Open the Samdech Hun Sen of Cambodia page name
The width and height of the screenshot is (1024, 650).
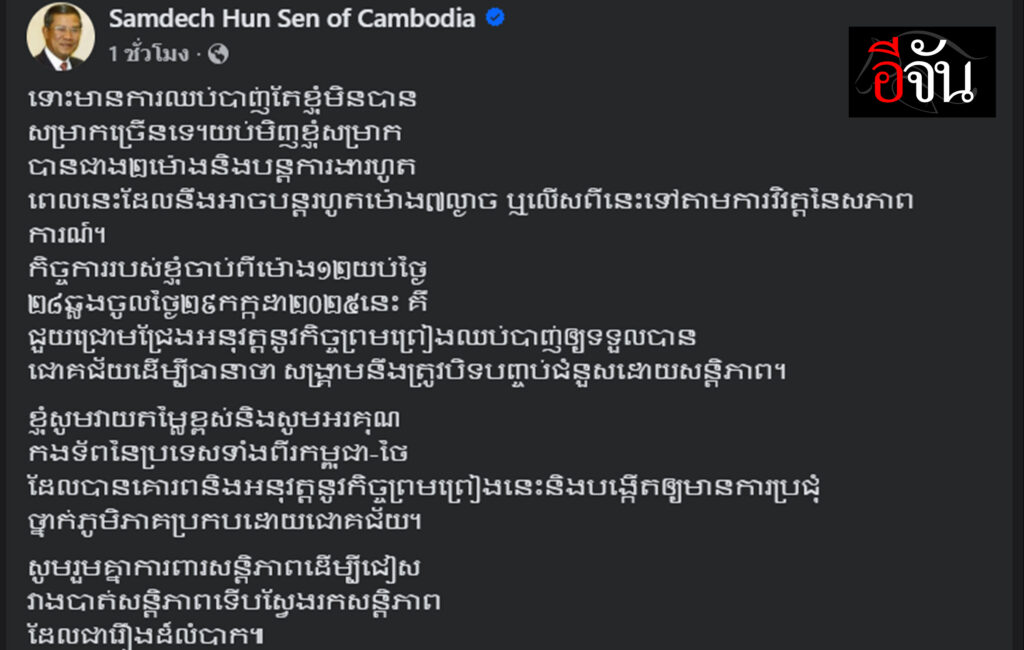tap(292, 18)
